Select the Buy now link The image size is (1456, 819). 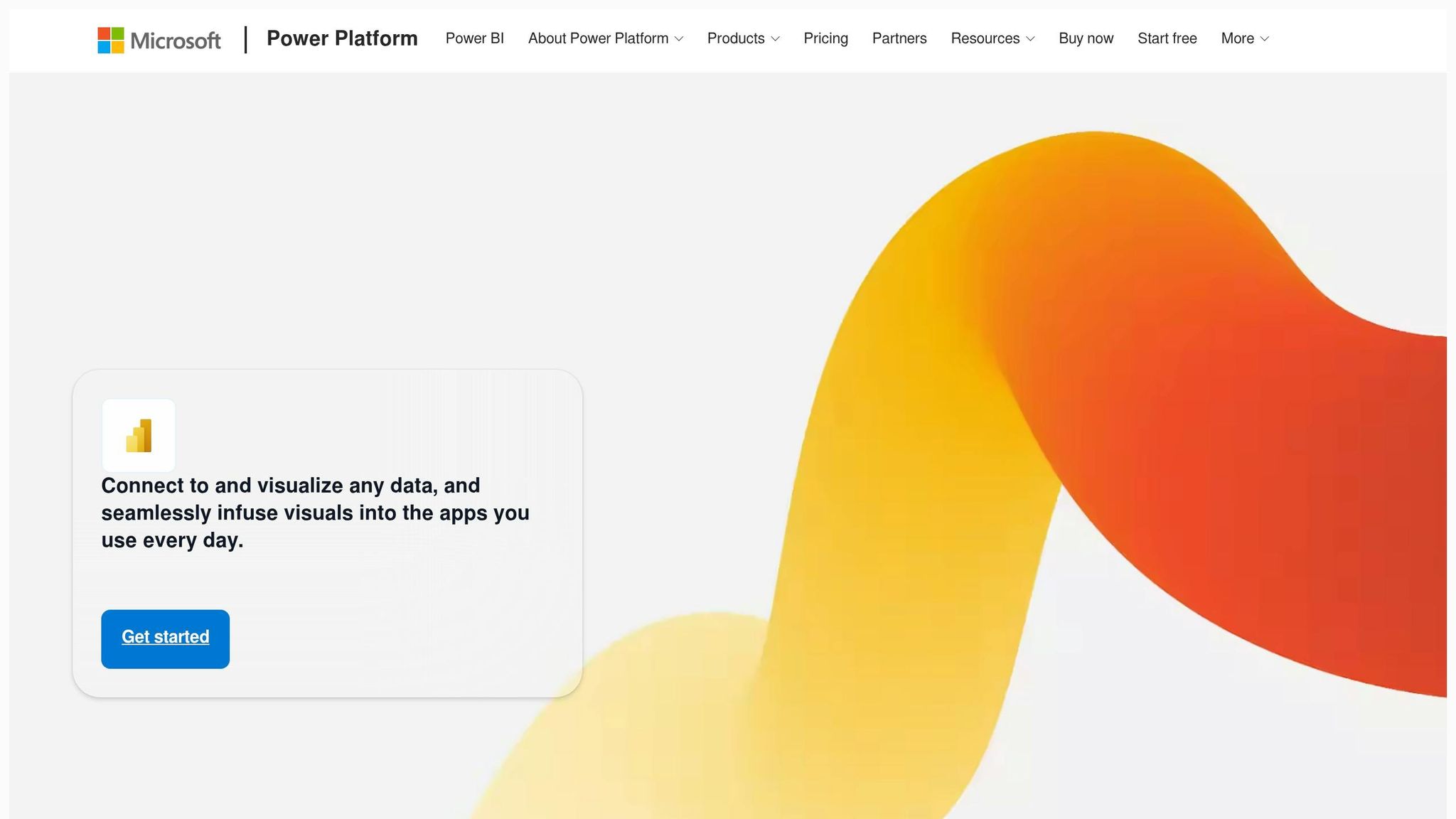1086,38
